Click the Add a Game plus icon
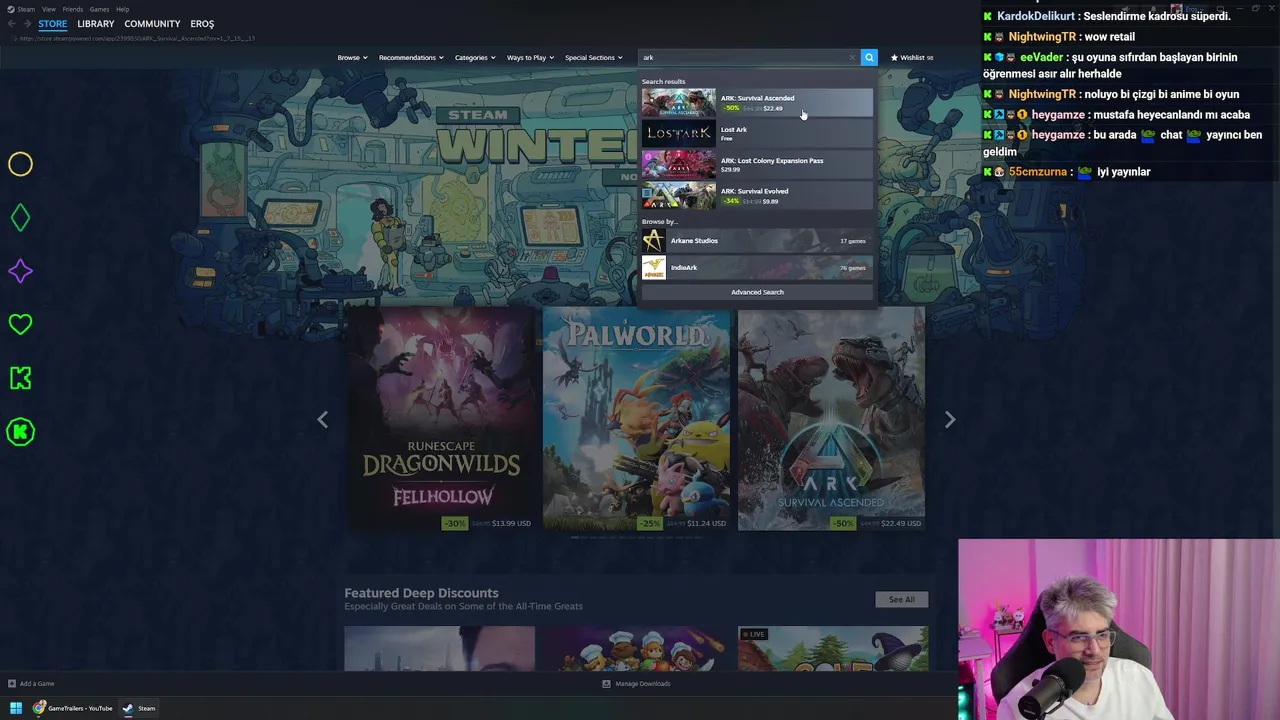Image resolution: width=1280 pixels, height=720 pixels. [x=12, y=684]
